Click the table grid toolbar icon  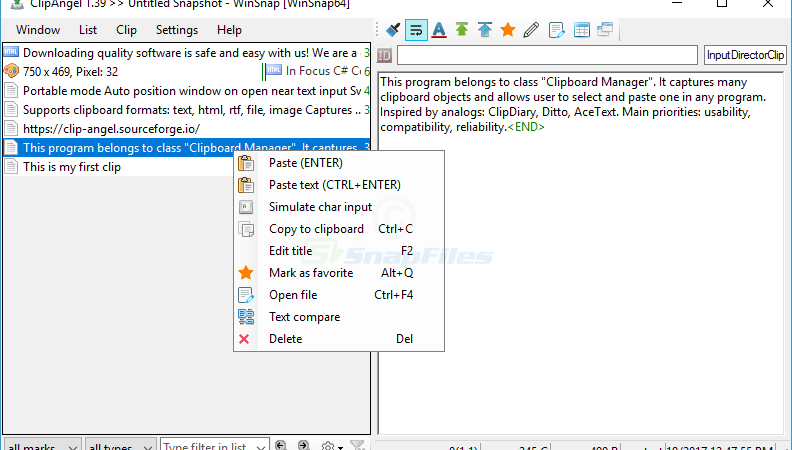coord(581,30)
